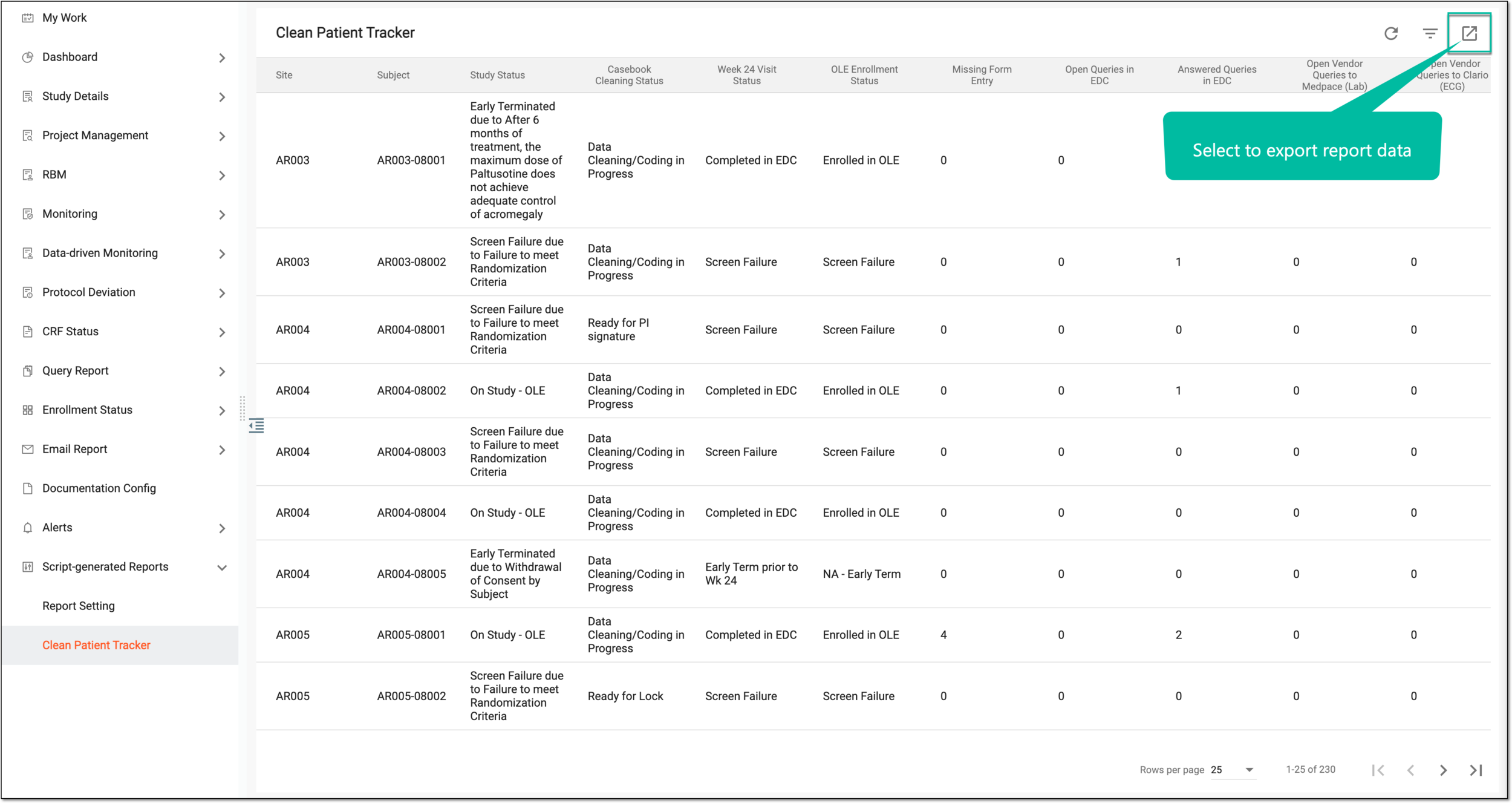Expand the Query Report submenu
Image resolution: width=1512 pixels, height=803 pixels.
[222, 372]
